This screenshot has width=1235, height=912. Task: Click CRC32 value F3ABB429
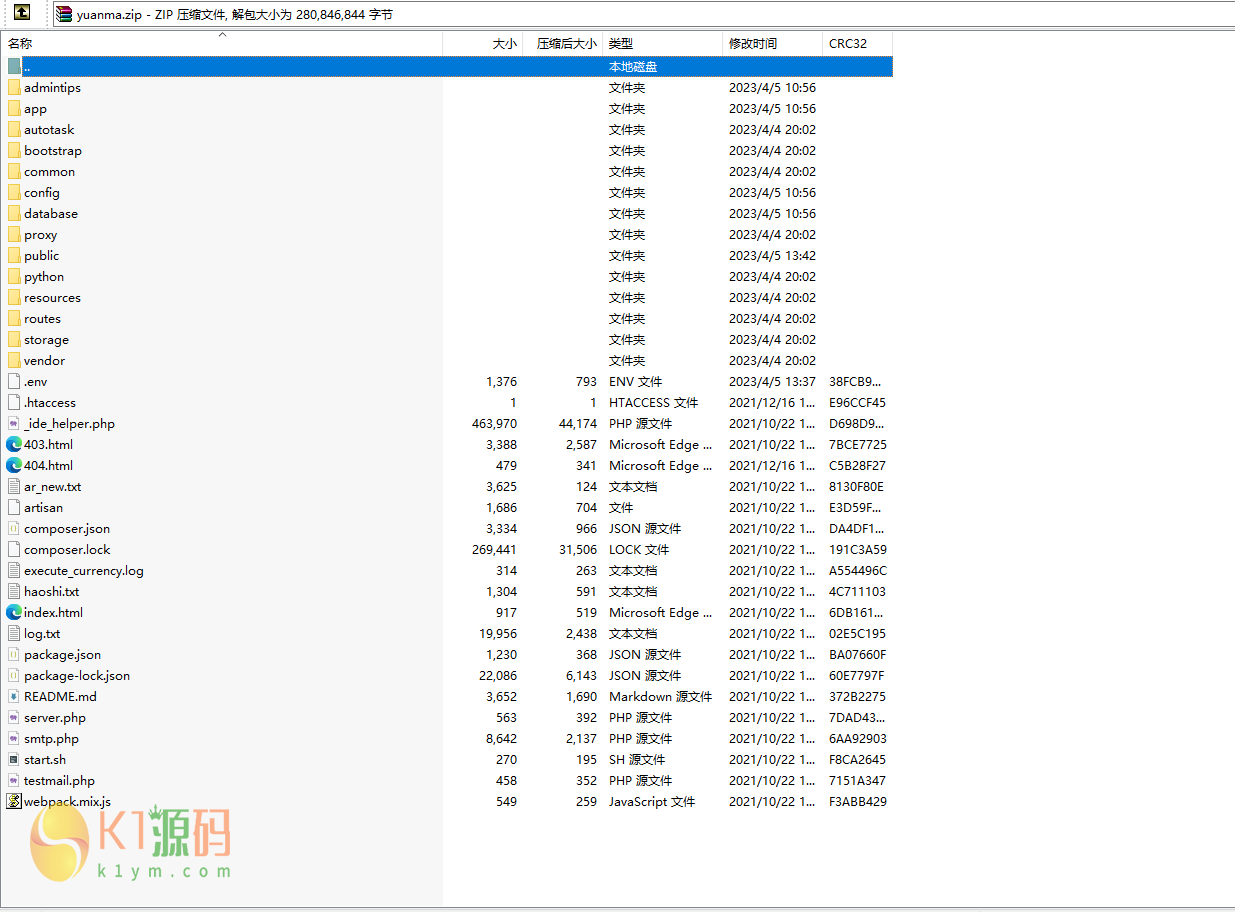[858, 801]
